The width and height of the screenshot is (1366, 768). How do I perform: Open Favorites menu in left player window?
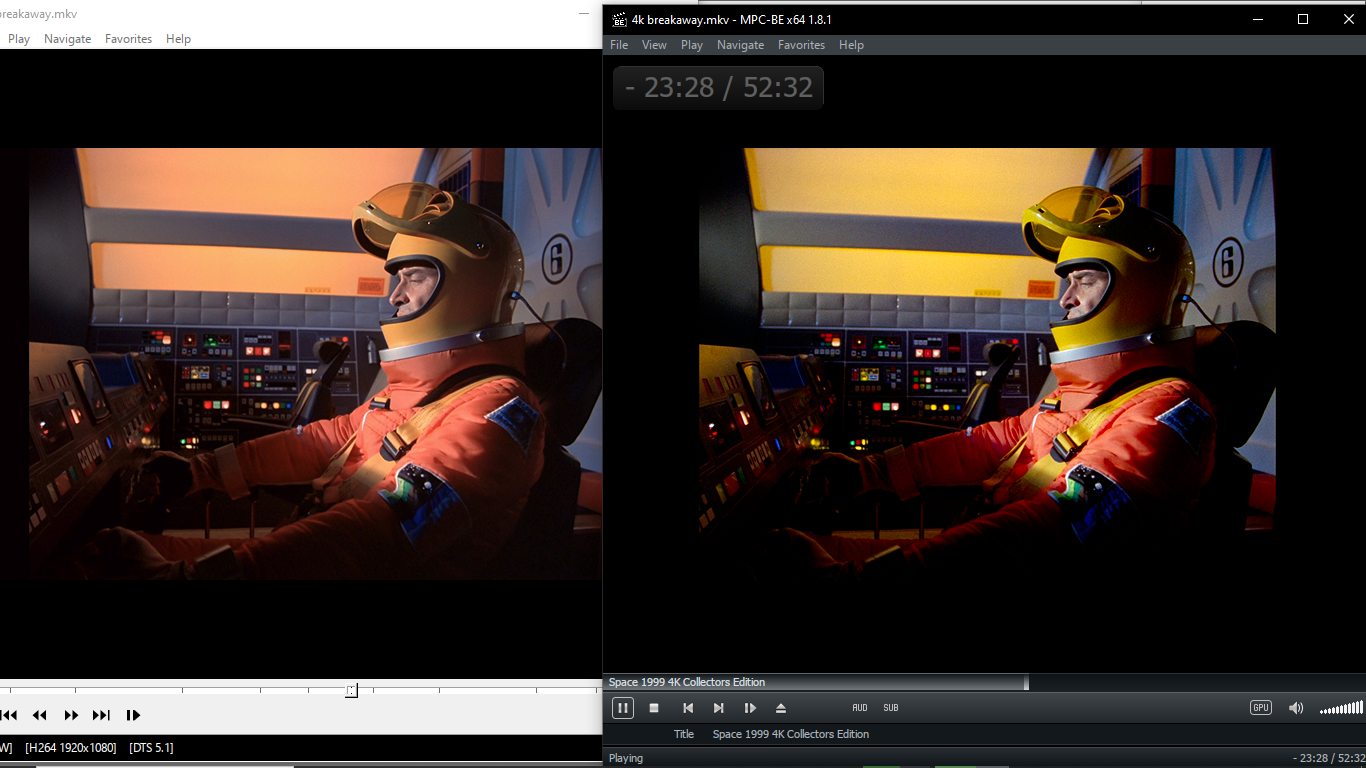[x=128, y=39]
